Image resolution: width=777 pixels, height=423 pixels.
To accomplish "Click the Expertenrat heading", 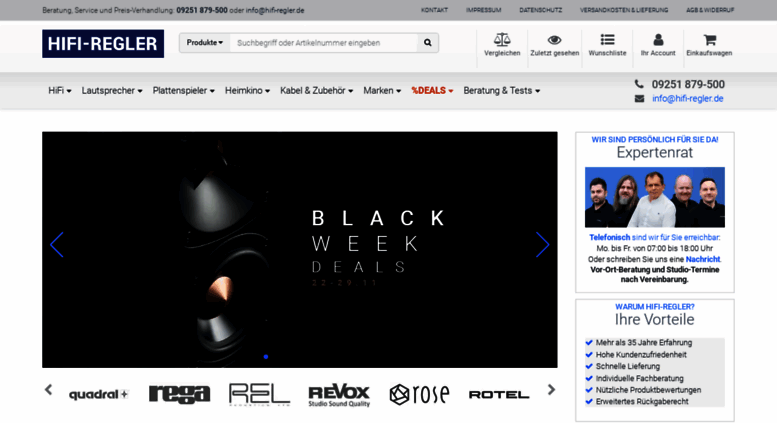I will pyautogui.click(x=655, y=153).
